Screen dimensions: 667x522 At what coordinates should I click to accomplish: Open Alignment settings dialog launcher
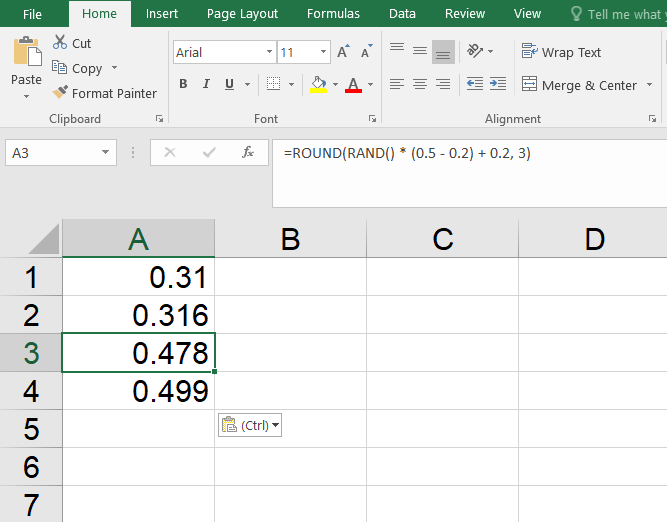(652, 119)
